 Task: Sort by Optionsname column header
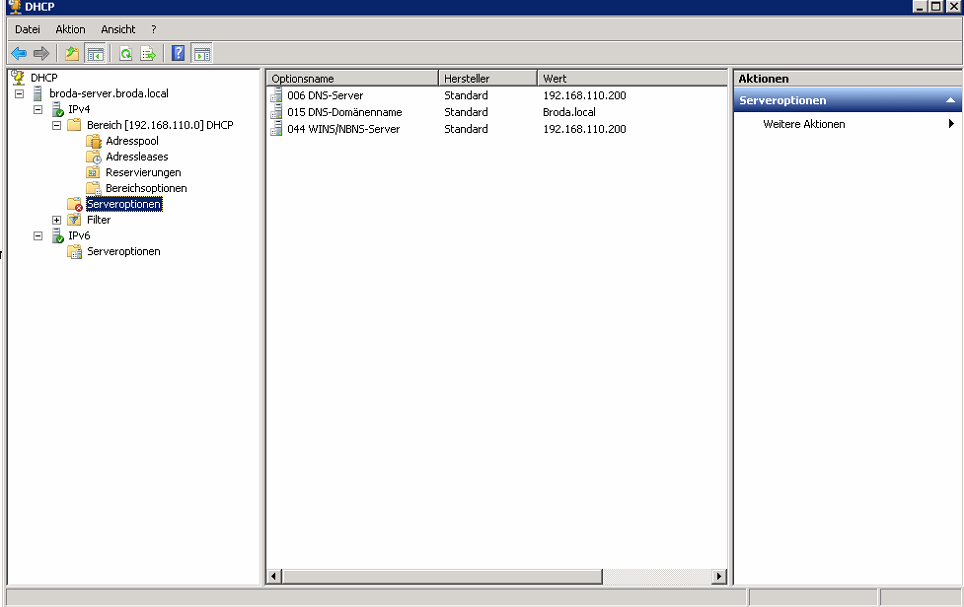(352, 78)
